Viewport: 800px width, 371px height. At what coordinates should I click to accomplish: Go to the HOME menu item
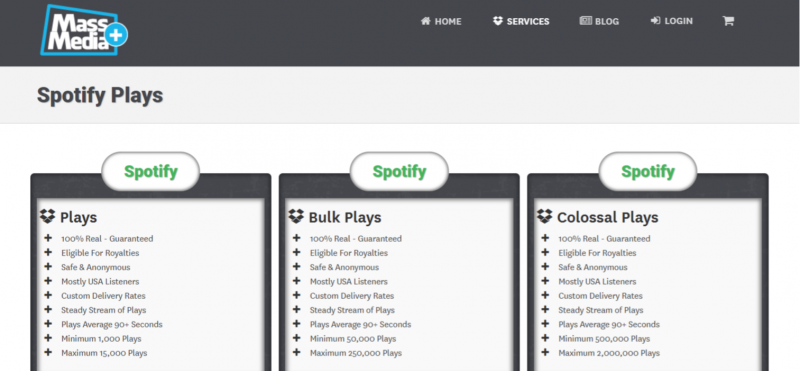(441, 21)
